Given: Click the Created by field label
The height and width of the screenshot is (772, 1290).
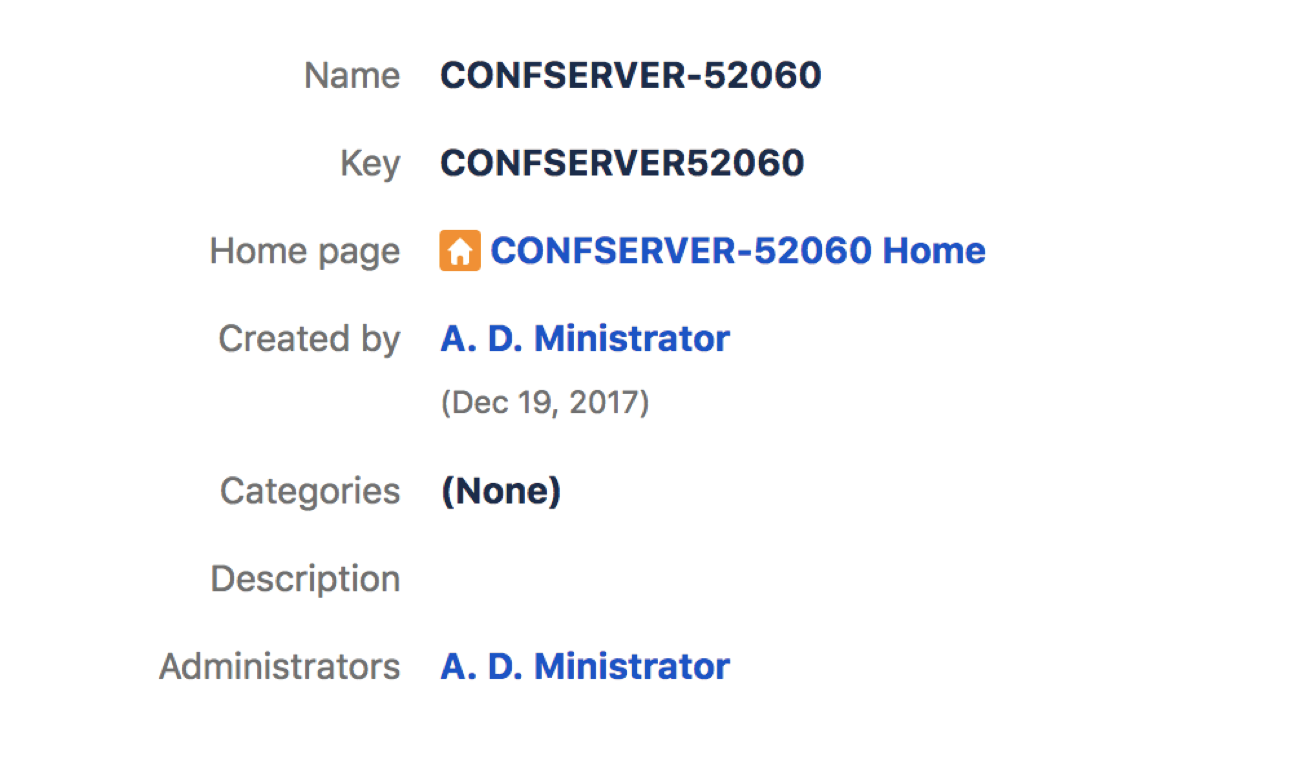Looking at the screenshot, I should pos(309,339).
